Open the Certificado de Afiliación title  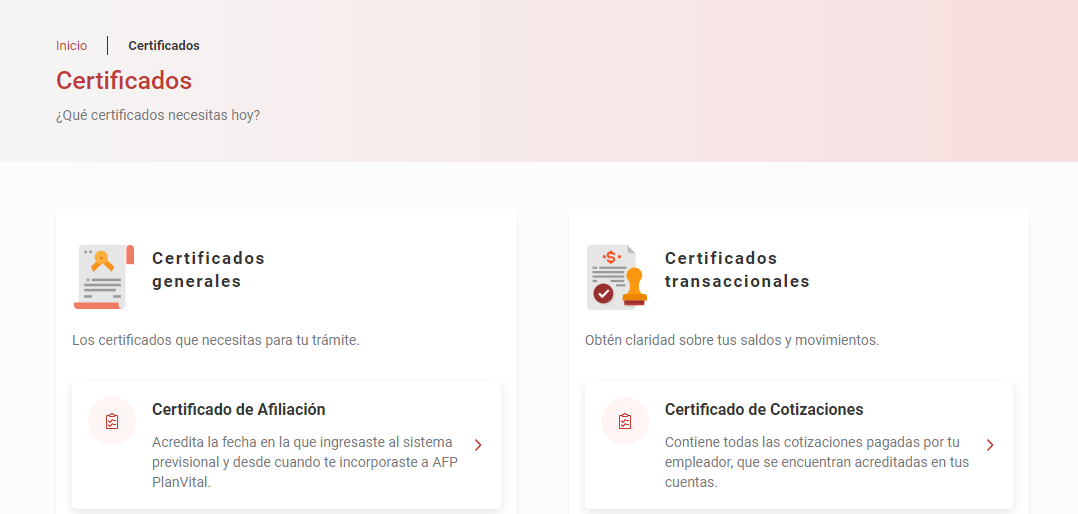point(238,409)
